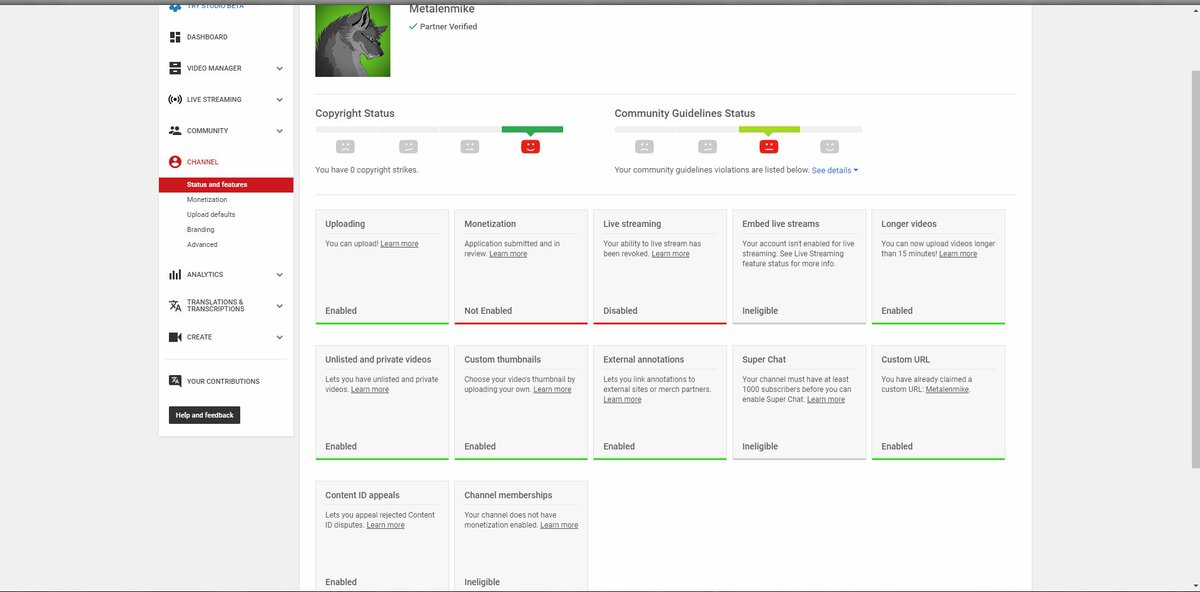This screenshot has width=1200, height=592.
Task: Click the red Channel account icon
Action: 175,162
